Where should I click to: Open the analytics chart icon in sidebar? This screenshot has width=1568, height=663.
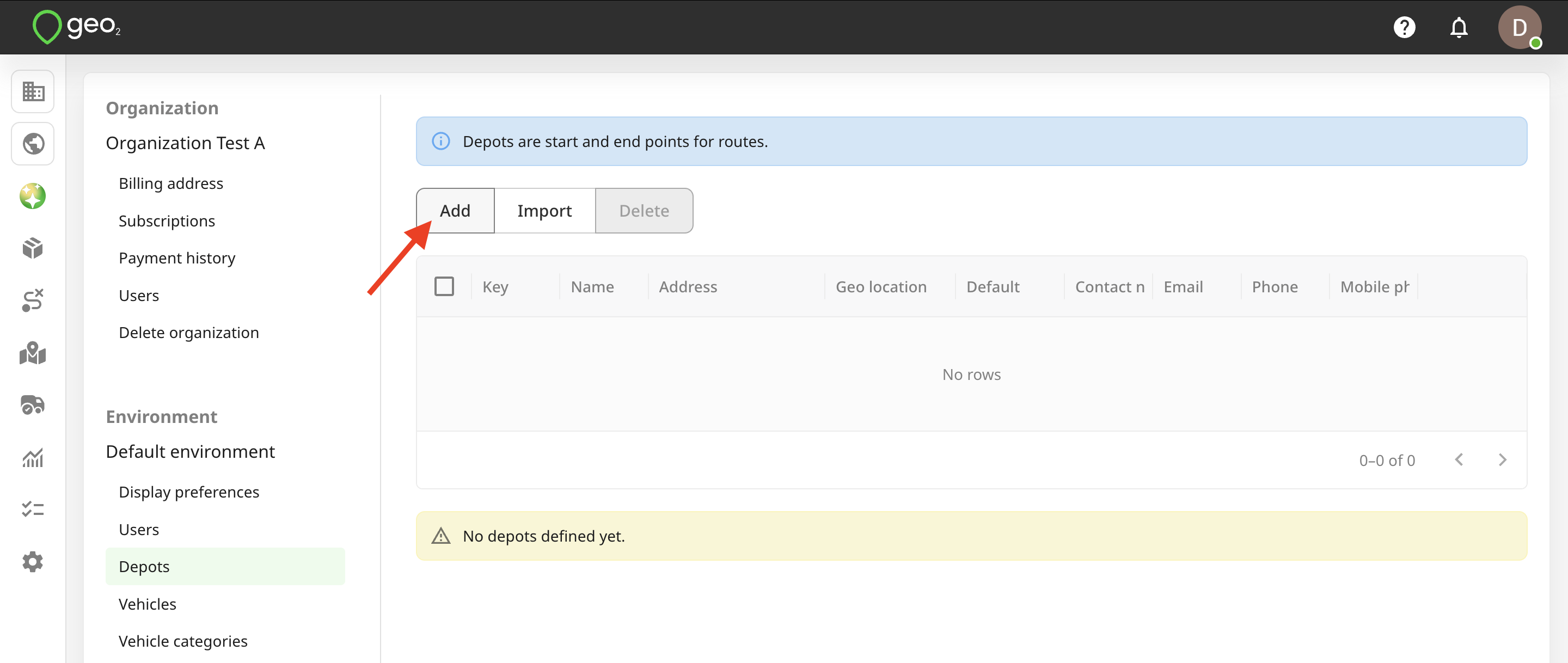(x=33, y=458)
